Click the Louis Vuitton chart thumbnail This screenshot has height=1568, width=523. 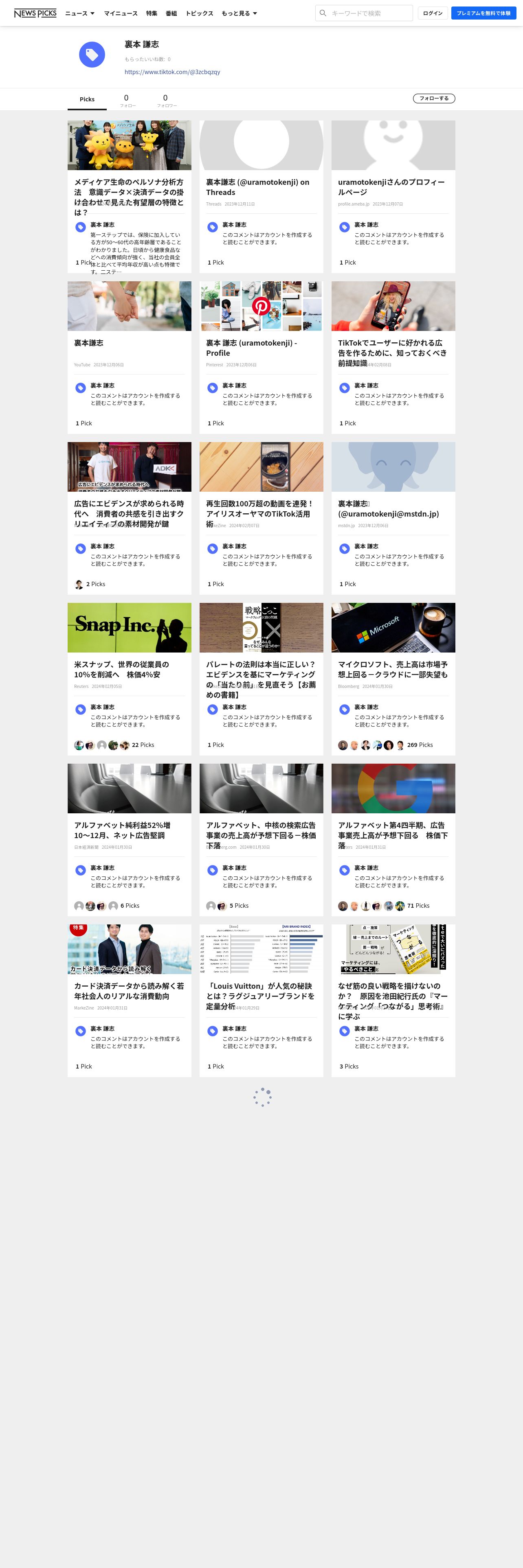[261, 949]
